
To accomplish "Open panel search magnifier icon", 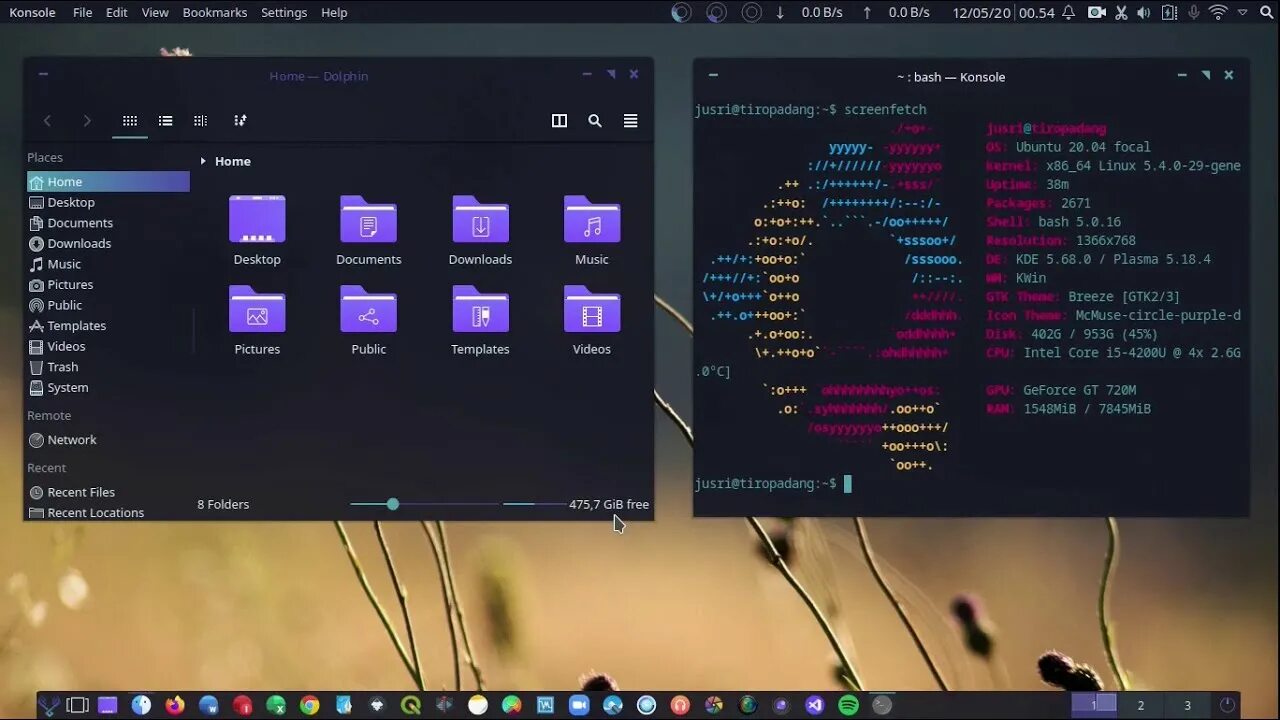I will 1265,12.
